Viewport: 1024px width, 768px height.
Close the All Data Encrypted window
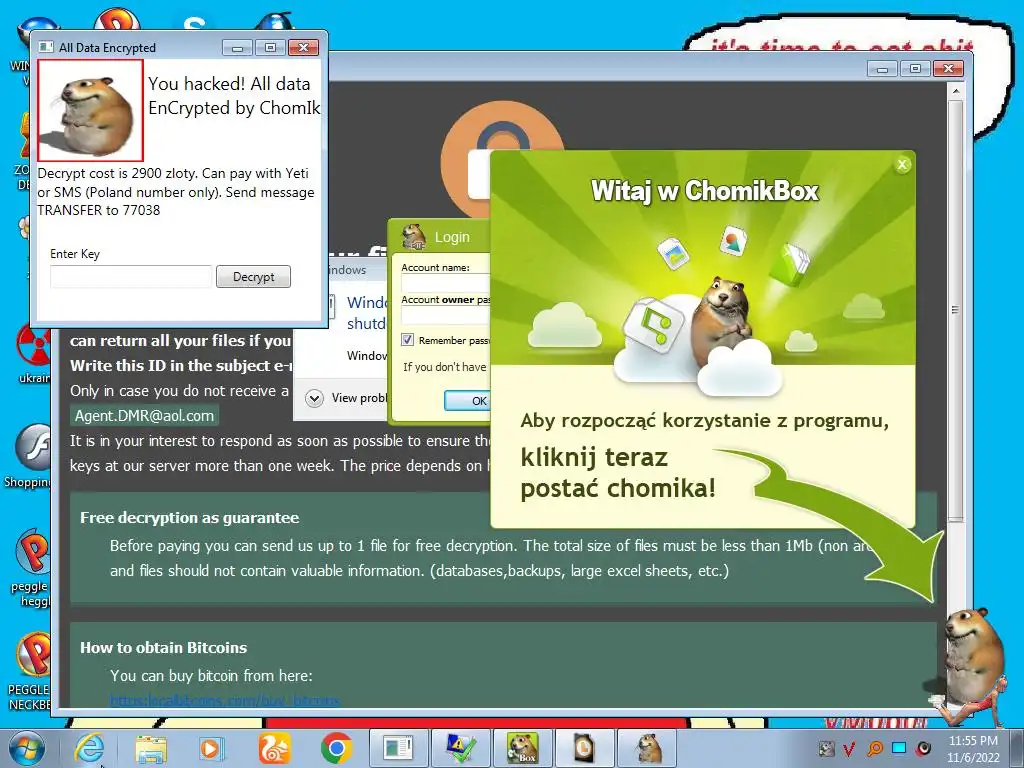pos(303,48)
